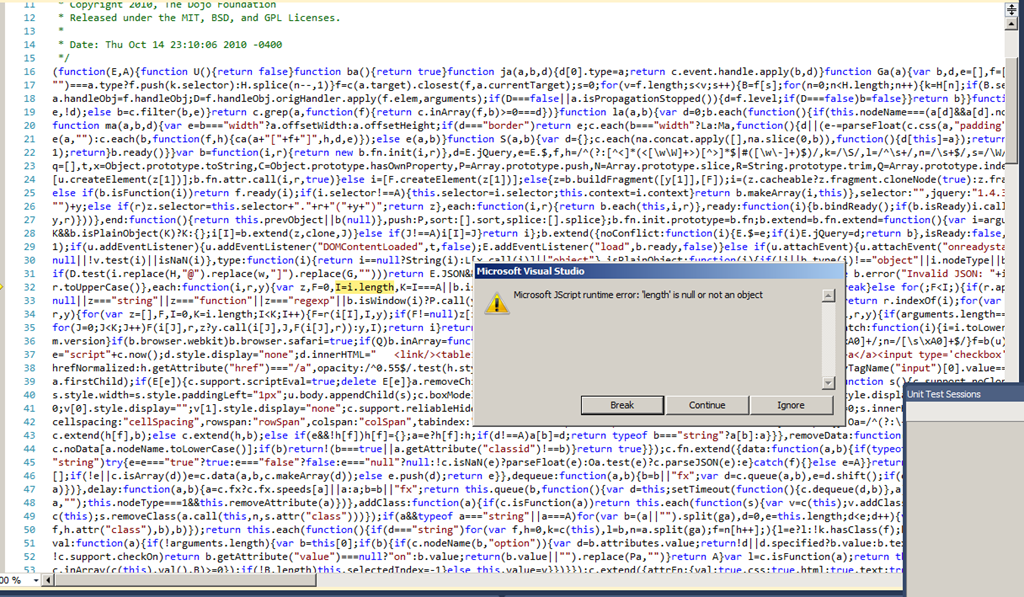The image size is (1024, 597).
Task: Click the horizontal scrollbar's left arrow
Action: tap(48, 579)
